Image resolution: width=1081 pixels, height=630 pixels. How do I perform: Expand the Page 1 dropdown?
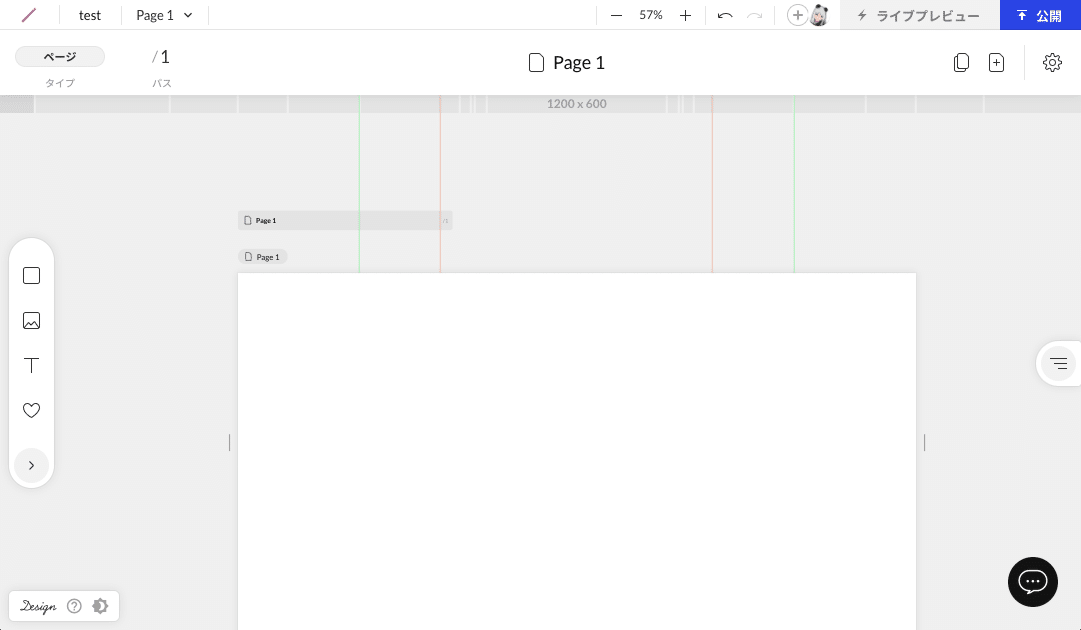click(x=164, y=15)
